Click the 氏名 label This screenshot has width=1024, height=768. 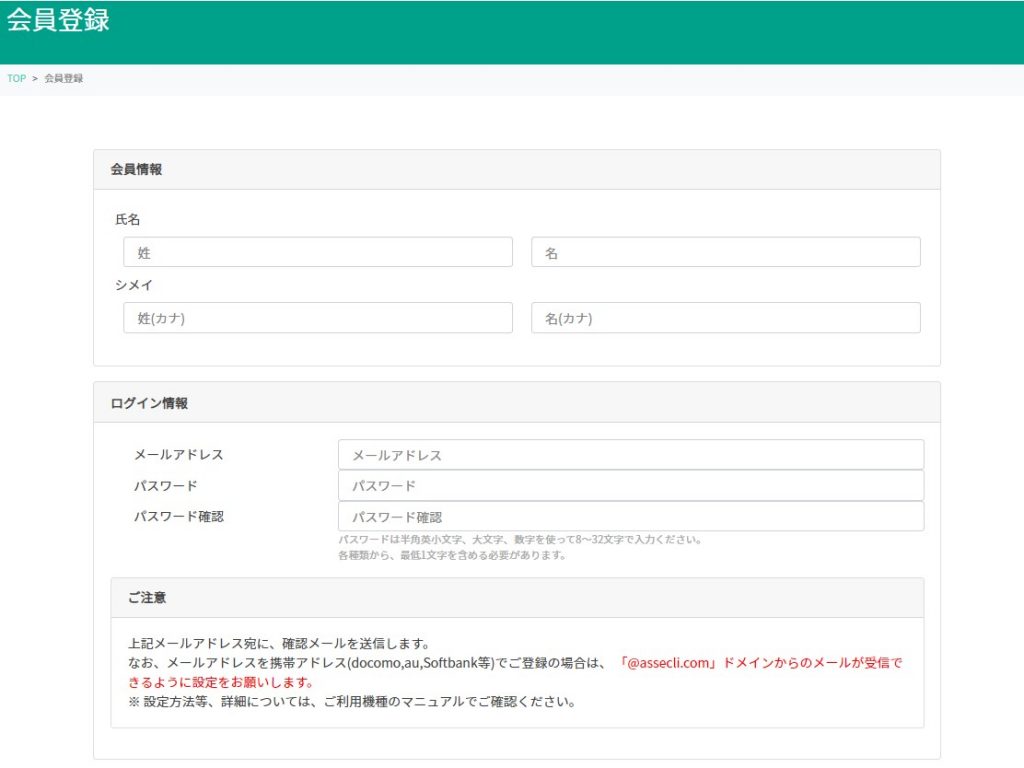tap(127, 219)
